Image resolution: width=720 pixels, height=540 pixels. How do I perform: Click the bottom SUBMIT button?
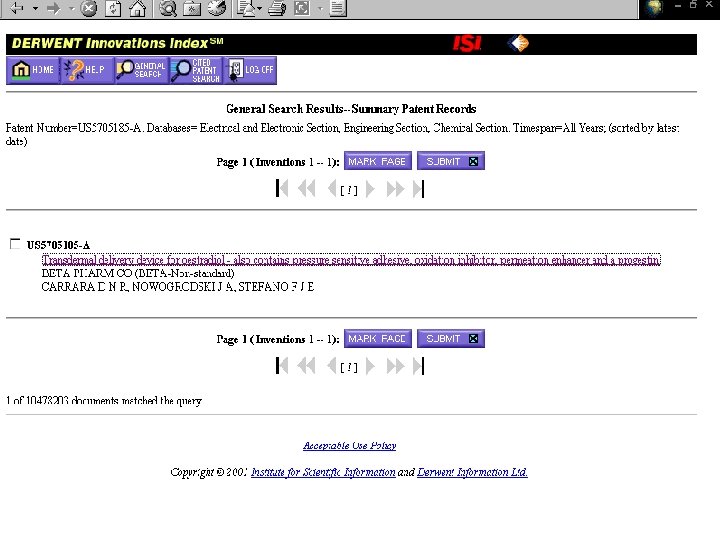[450, 338]
